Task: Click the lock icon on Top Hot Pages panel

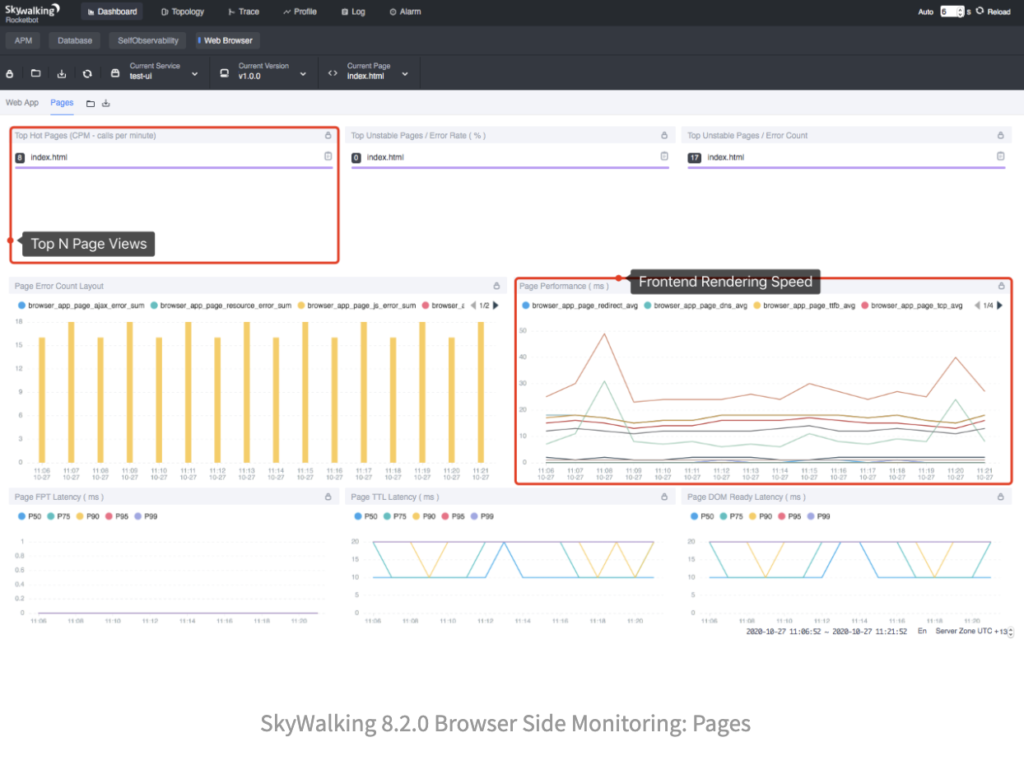Action: coord(327,135)
